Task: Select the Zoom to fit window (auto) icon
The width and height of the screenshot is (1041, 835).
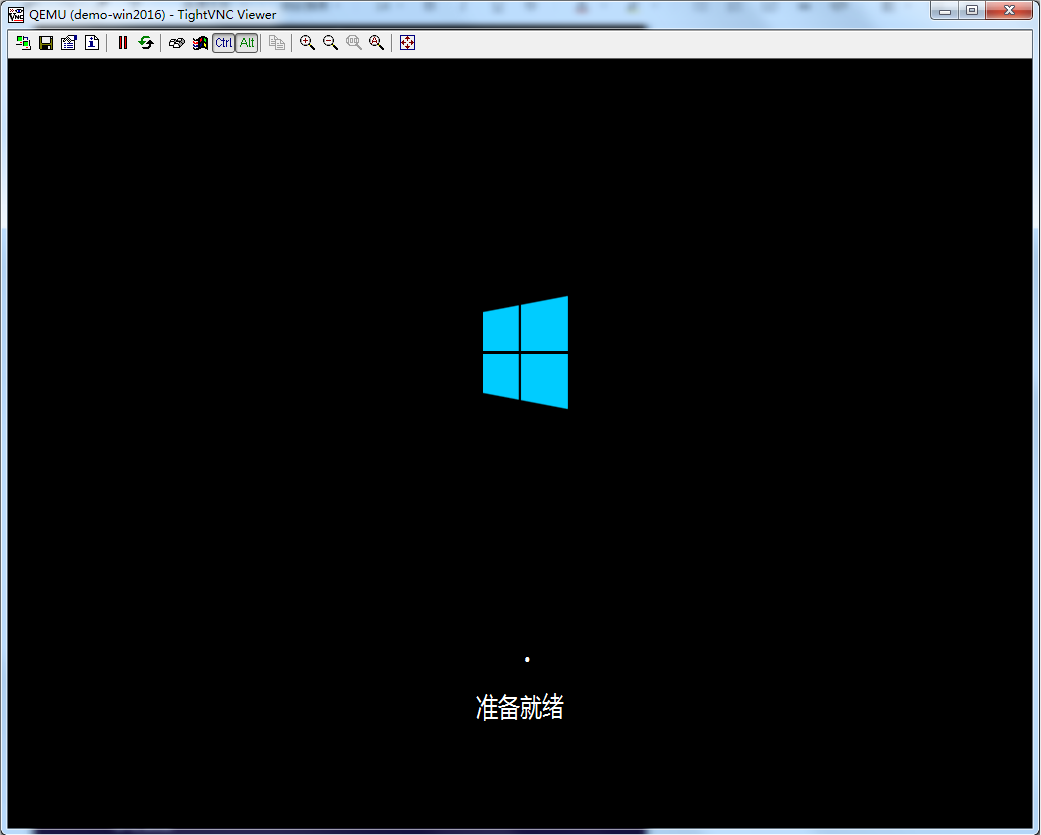Action: click(x=376, y=43)
